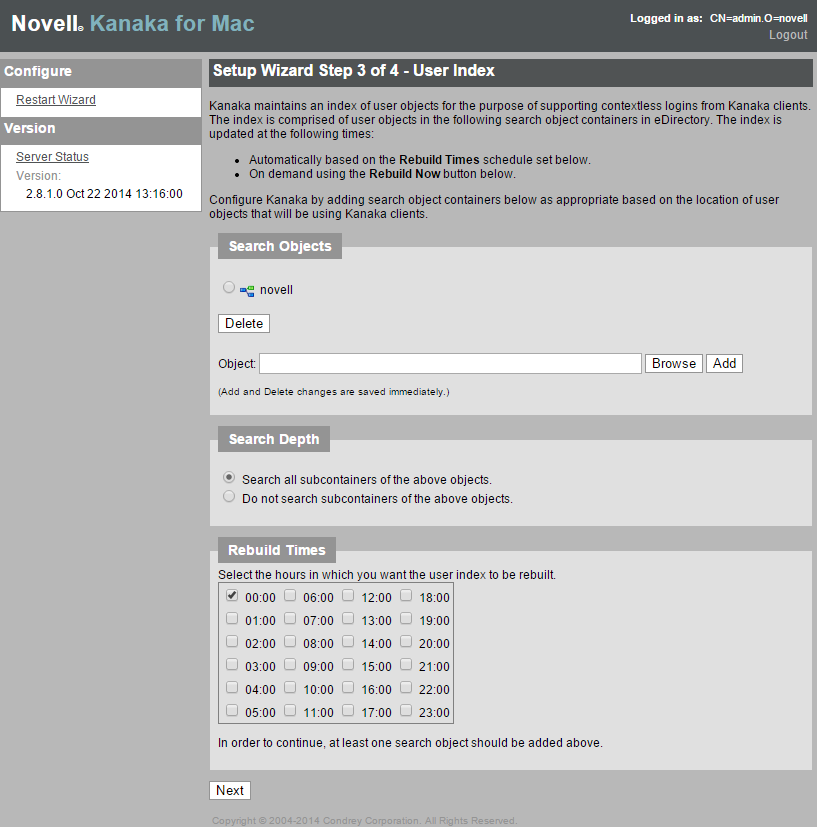
Task: Uncheck the 00:00 rebuild time
Action: coord(232,595)
